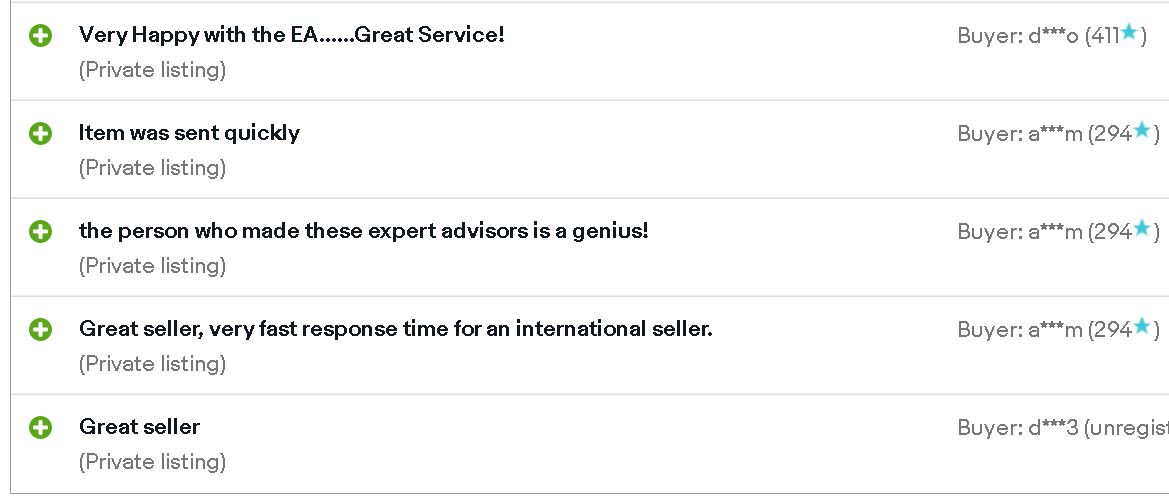The image size is (1169, 497).
Task: Open buyer d***o profile link
Action: 1053,36
